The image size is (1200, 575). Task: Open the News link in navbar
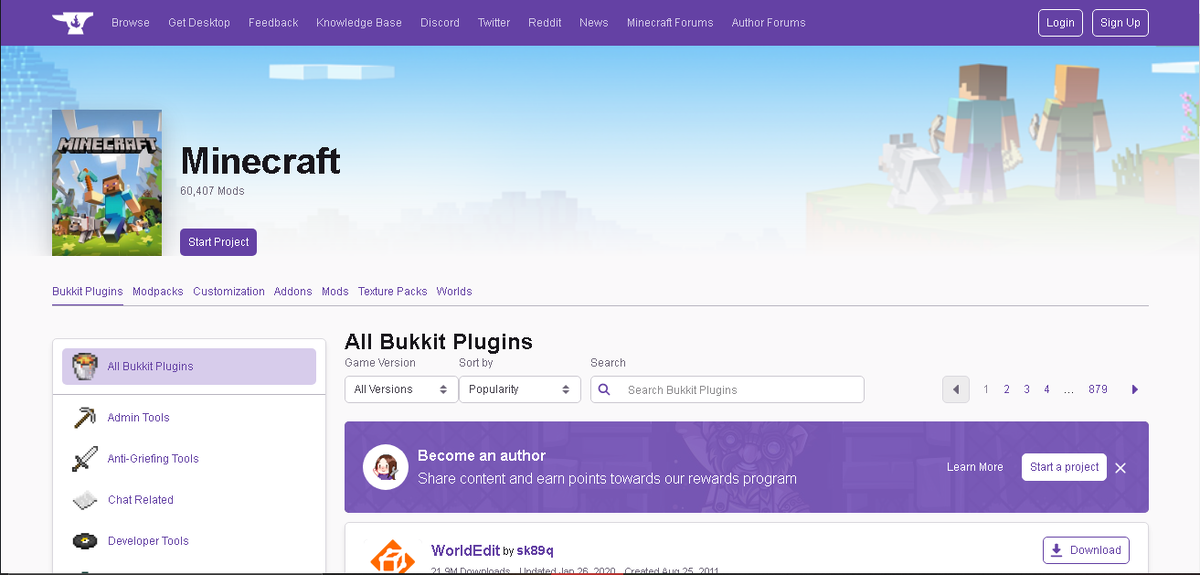click(594, 22)
